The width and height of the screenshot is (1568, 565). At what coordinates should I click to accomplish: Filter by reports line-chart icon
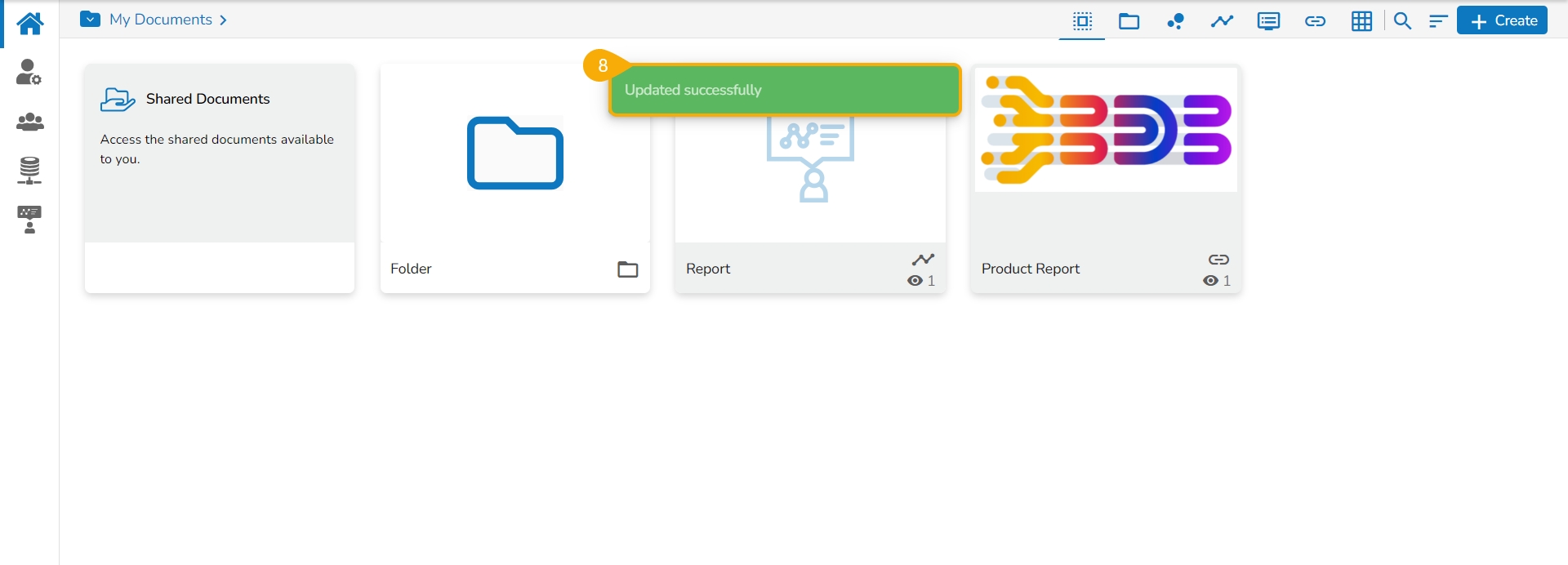tap(1222, 22)
